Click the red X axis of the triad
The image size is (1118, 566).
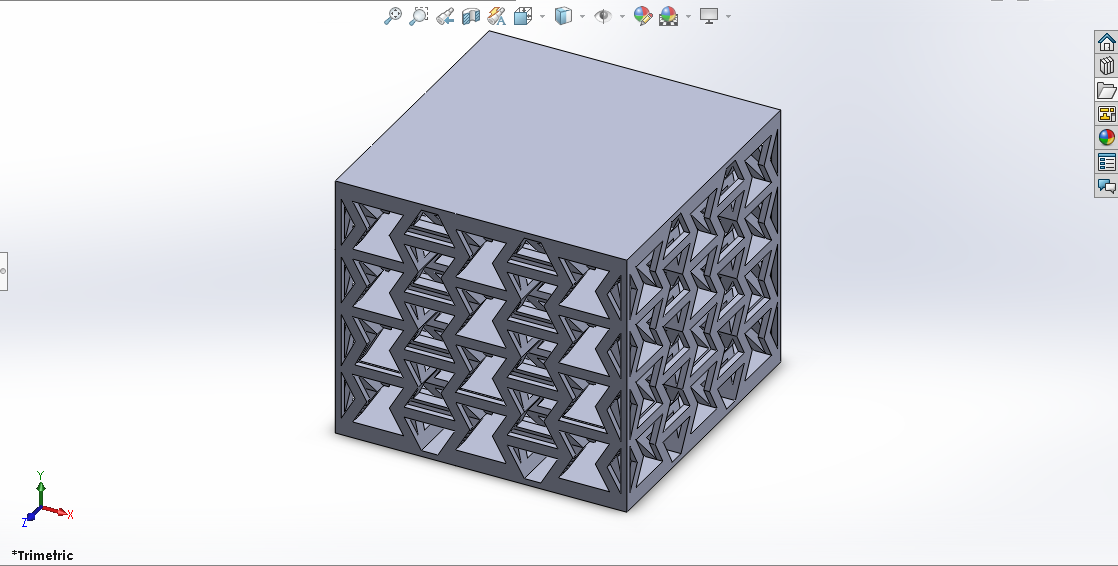(x=57, y=511)
